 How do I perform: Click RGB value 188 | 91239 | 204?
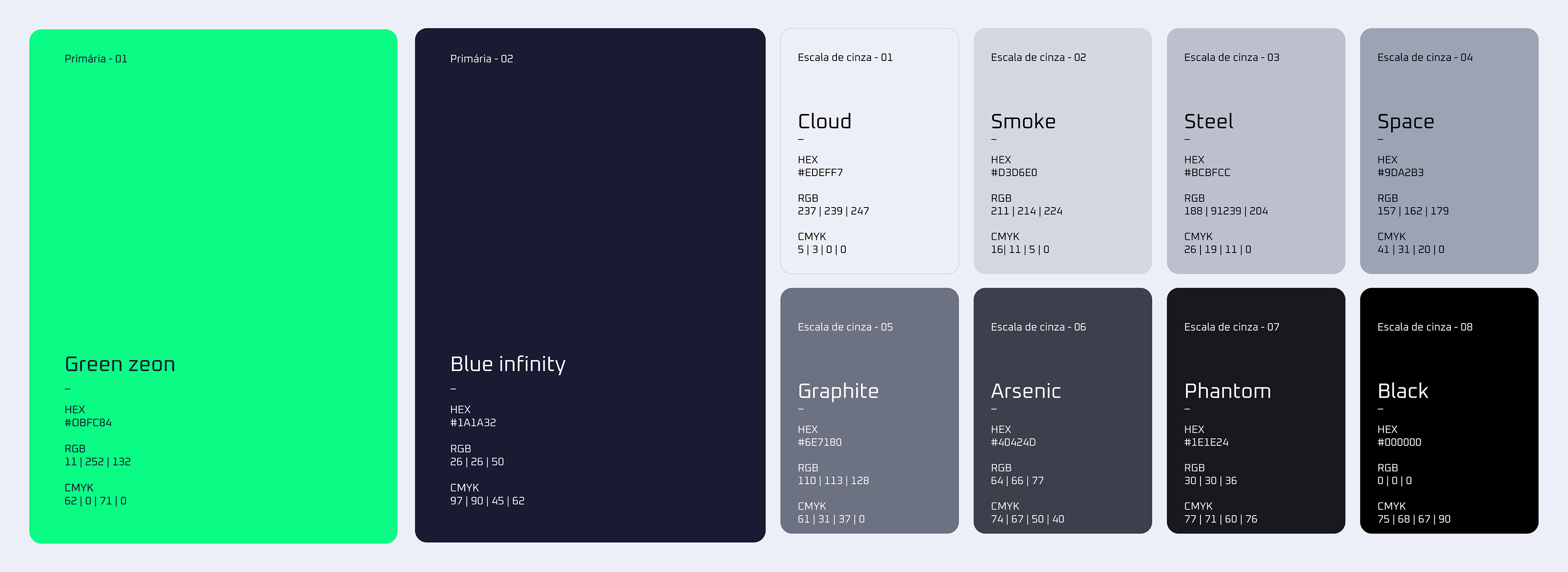pyautogui.click(x=1226, y=211)
